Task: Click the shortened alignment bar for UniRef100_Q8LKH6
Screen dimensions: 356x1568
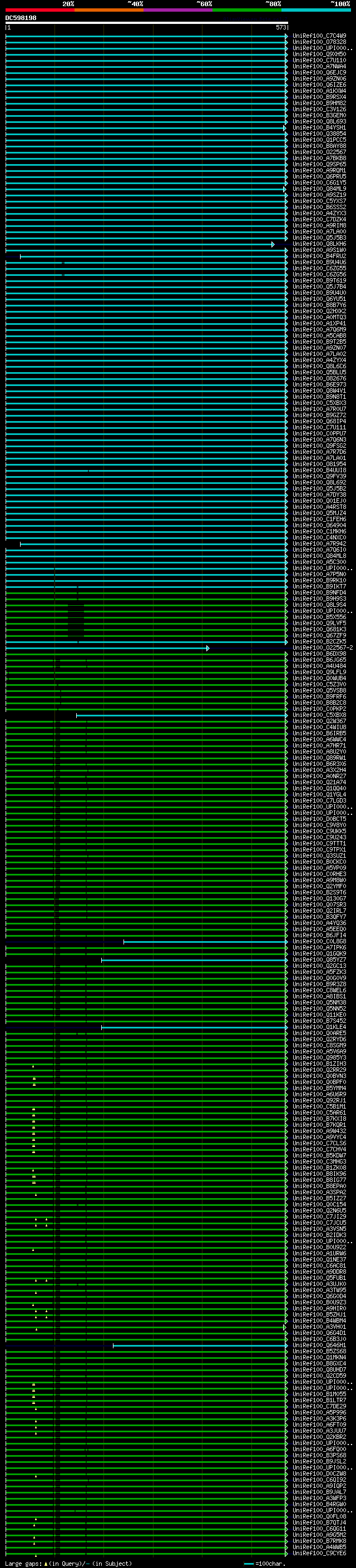Action: point(140,244)
